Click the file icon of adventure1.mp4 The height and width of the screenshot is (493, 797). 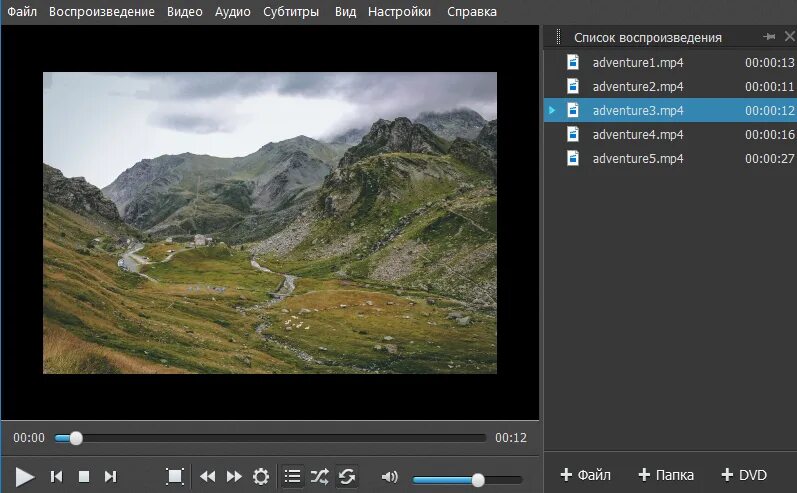pos(573,62)
